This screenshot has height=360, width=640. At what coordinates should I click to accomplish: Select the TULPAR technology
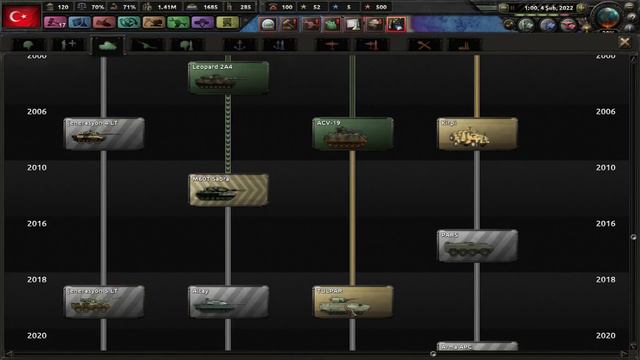pyautogui.click(x=353, y=302)
